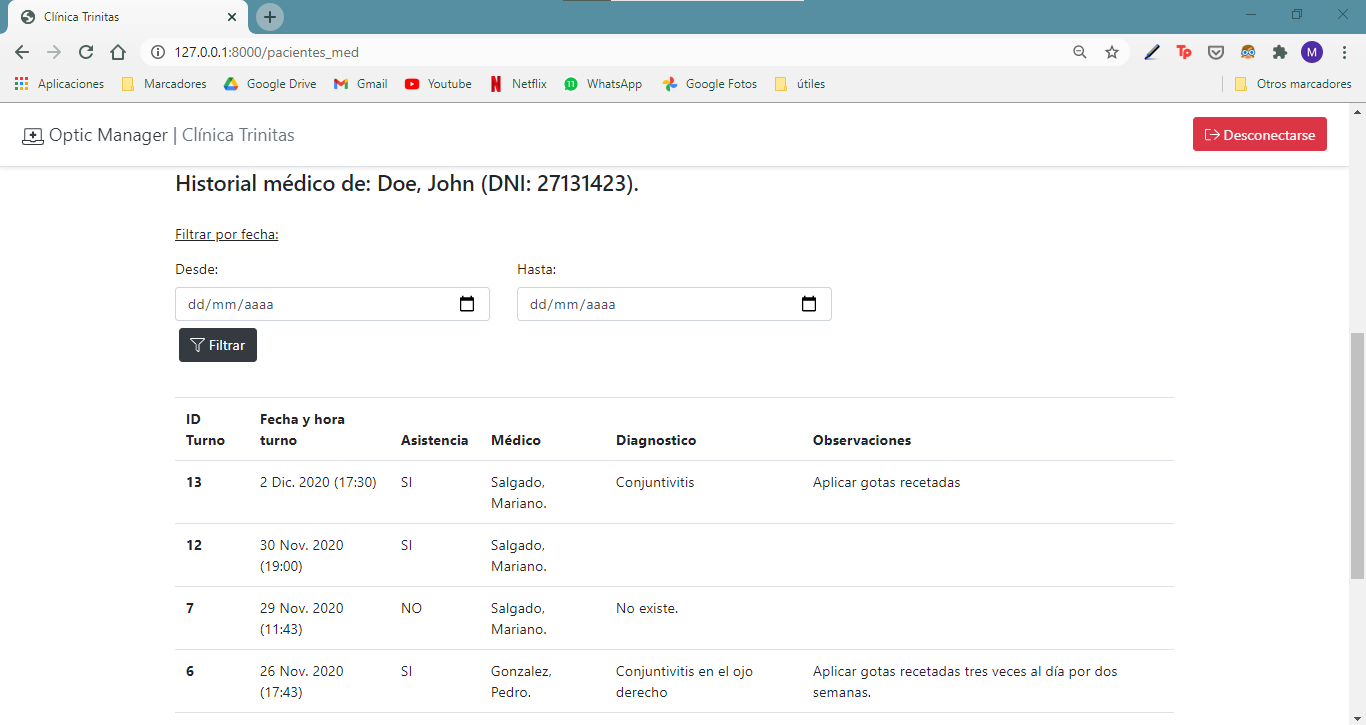Bookmark this page with the star icon
The image size is (1366, 725).
tap(1112, 52)
